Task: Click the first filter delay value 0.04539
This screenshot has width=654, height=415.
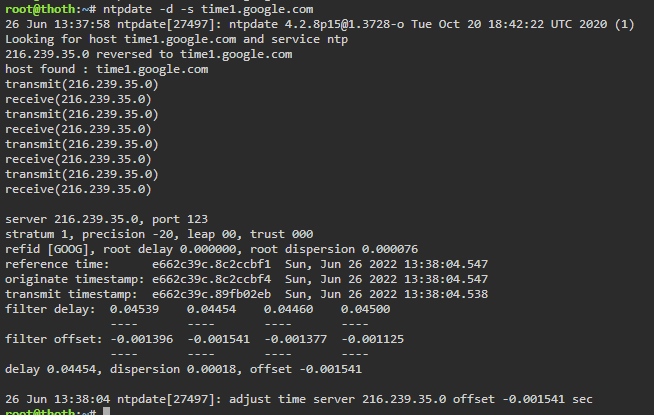Action: pyautogui.click(x=134, y=309)
